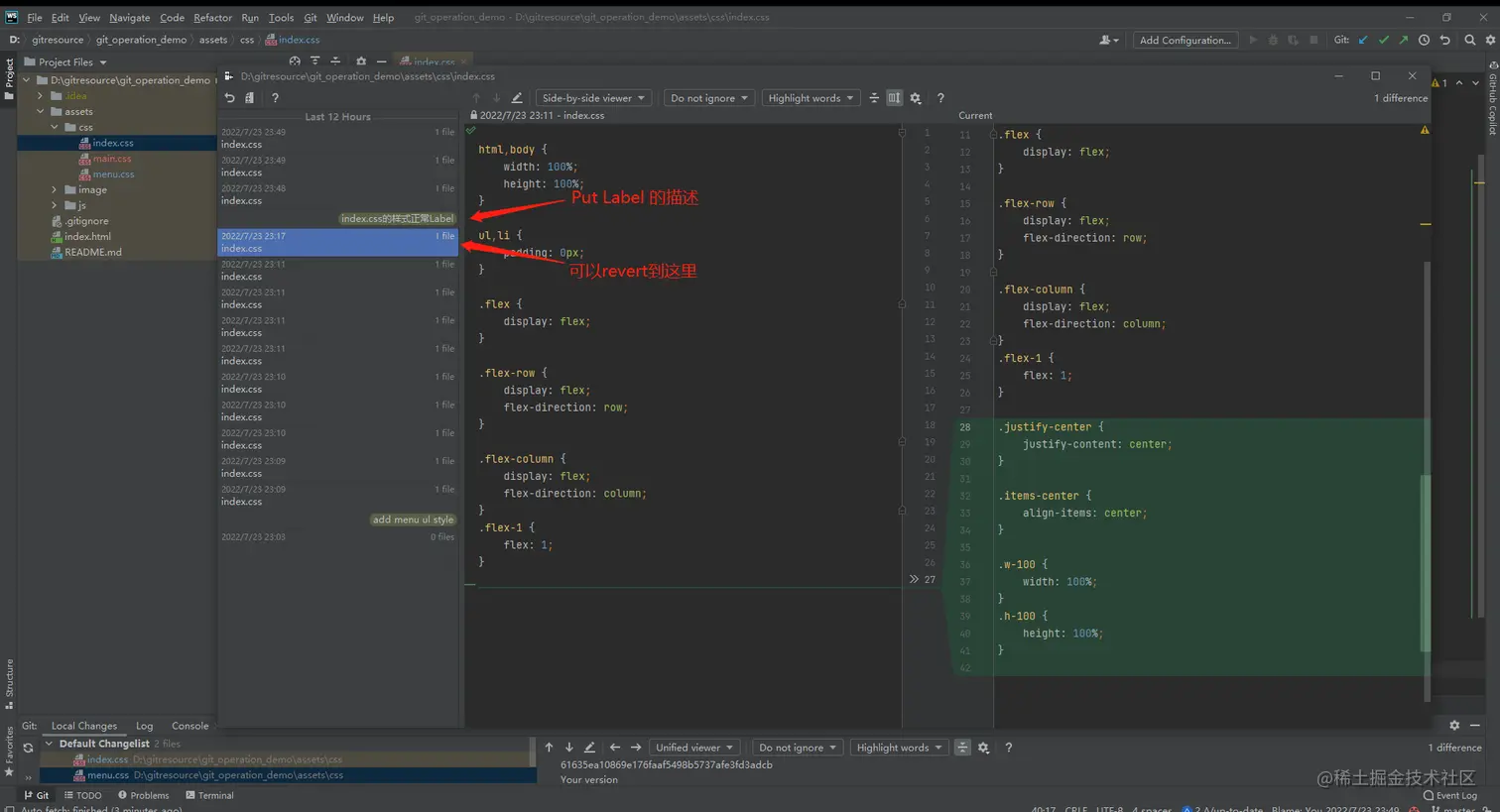Open the Highlight words dropdown in top diff

point(811,98)
